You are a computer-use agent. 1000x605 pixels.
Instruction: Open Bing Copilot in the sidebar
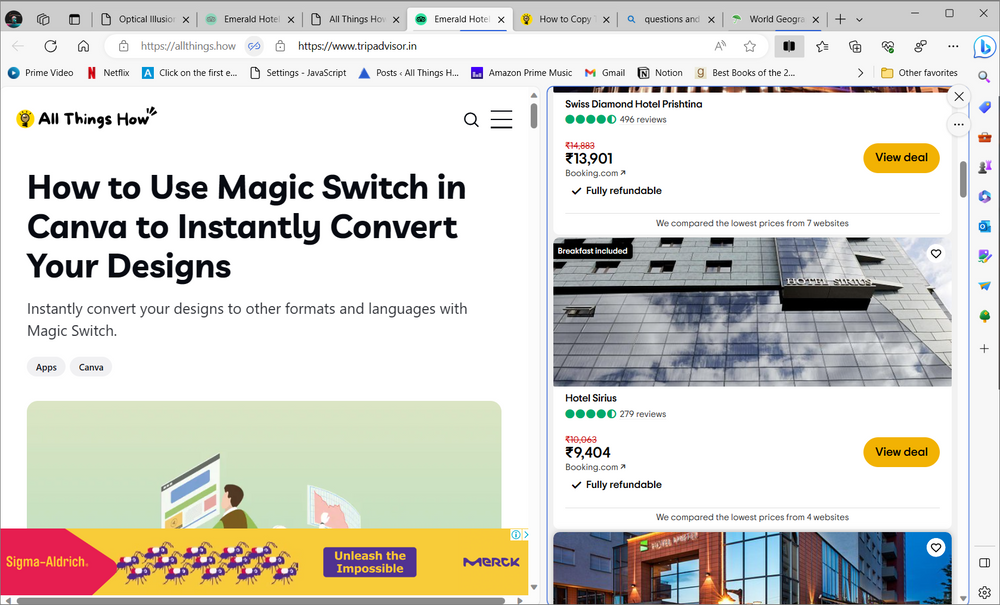(x=985, y=46)
